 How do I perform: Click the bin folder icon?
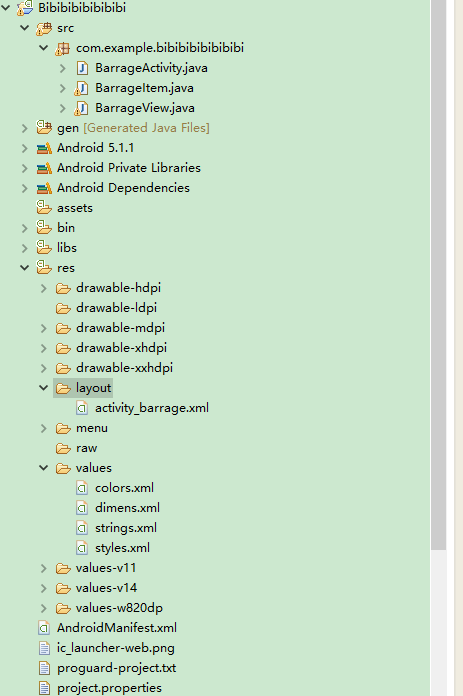[44, 227]
